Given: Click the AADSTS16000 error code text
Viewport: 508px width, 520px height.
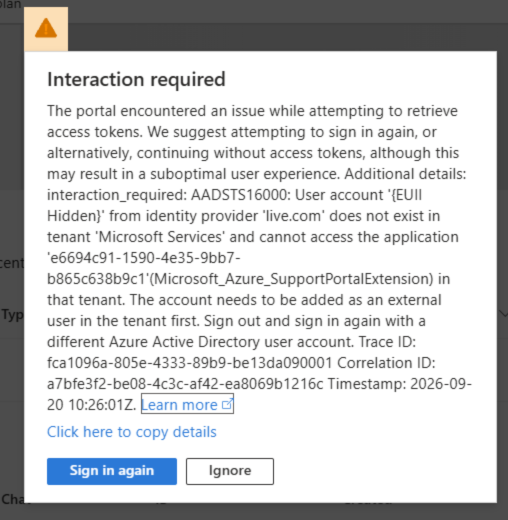Looking at the screenshot, I should coord(243,195).
